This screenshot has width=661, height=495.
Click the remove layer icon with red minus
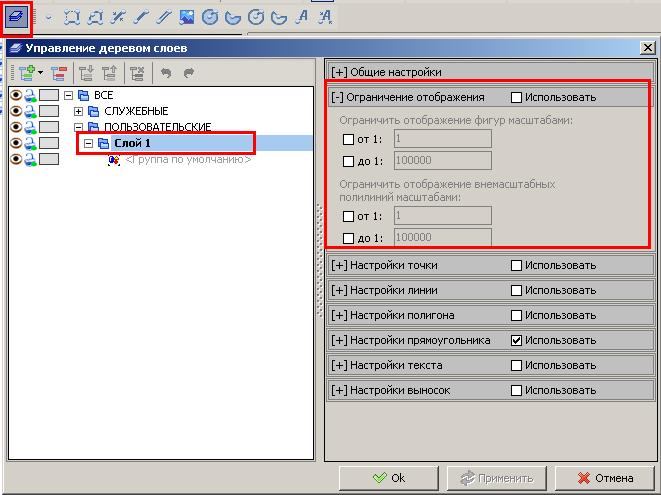pos(59,73)
